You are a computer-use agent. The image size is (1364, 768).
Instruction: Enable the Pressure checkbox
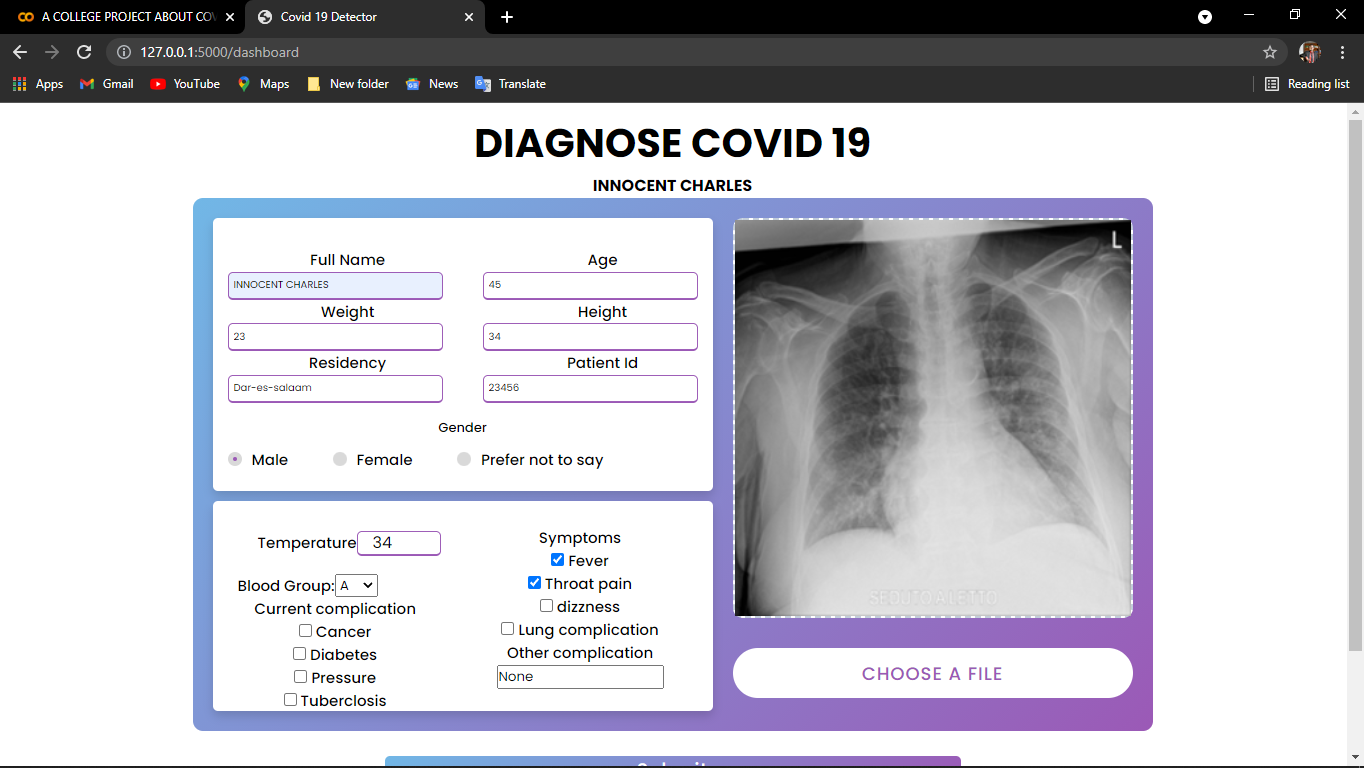click(x=301, y=677)
